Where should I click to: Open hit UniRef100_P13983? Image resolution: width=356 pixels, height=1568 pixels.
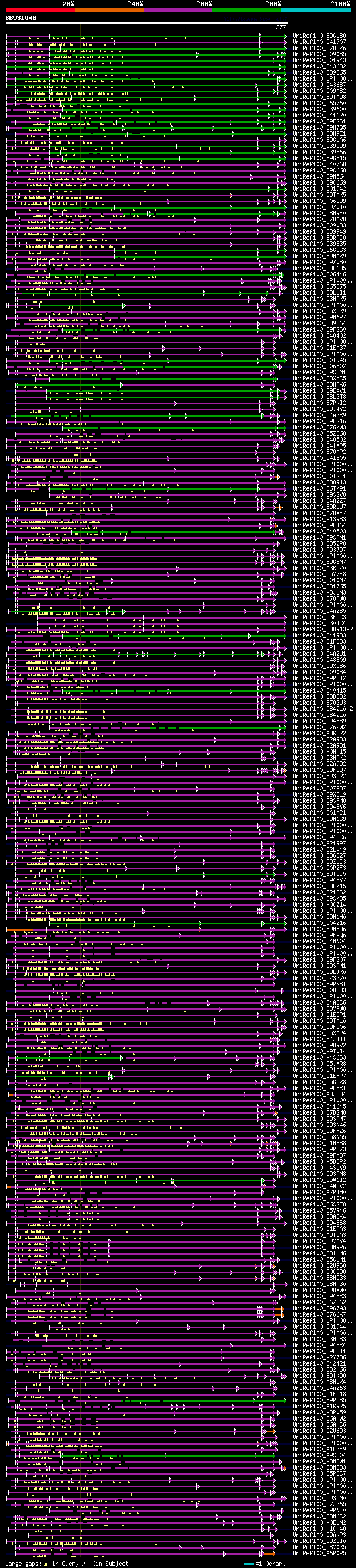(x=319, y=519)
